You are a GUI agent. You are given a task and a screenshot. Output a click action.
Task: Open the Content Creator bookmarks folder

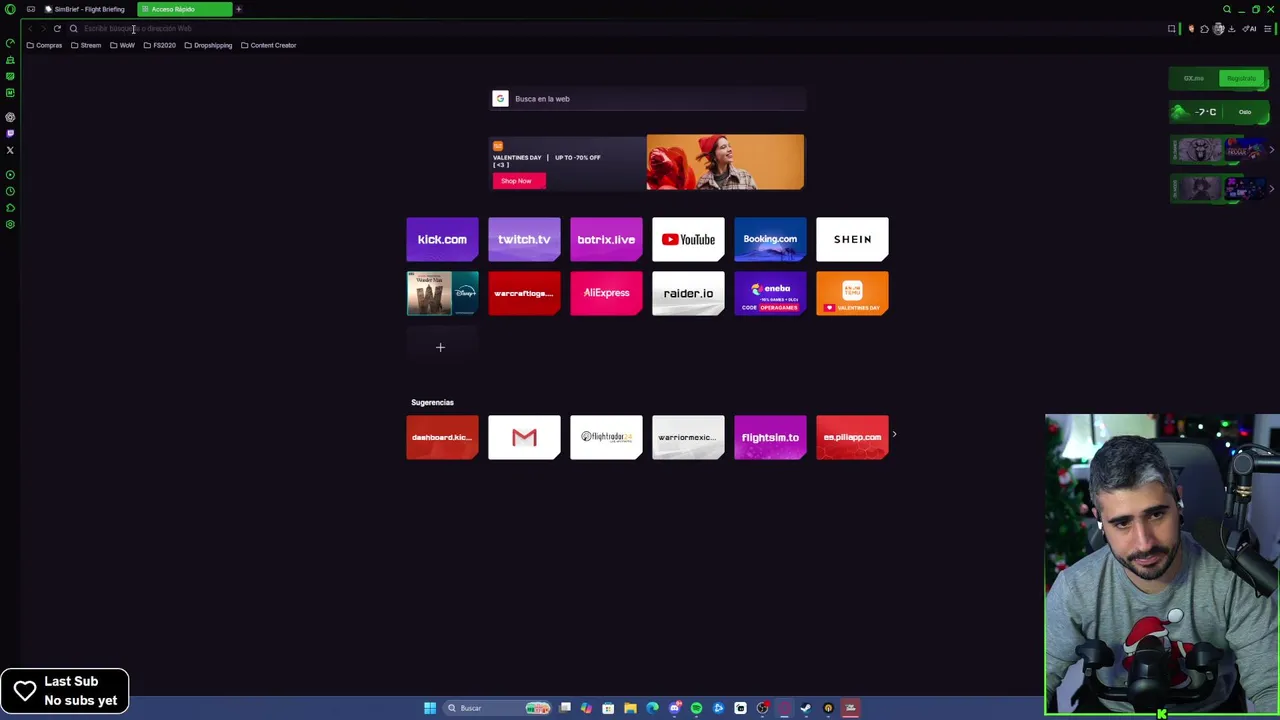point(269,45)
